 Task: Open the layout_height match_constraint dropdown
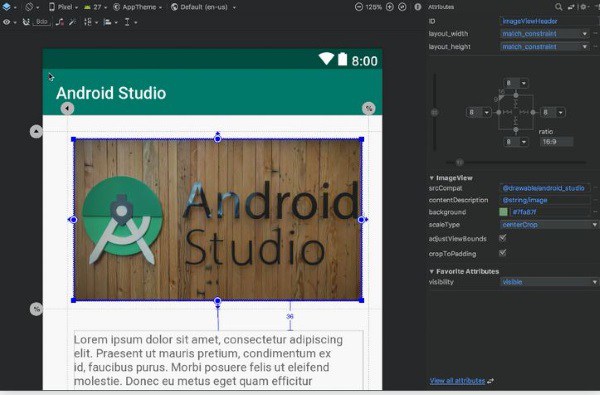(x=544, y=47)
